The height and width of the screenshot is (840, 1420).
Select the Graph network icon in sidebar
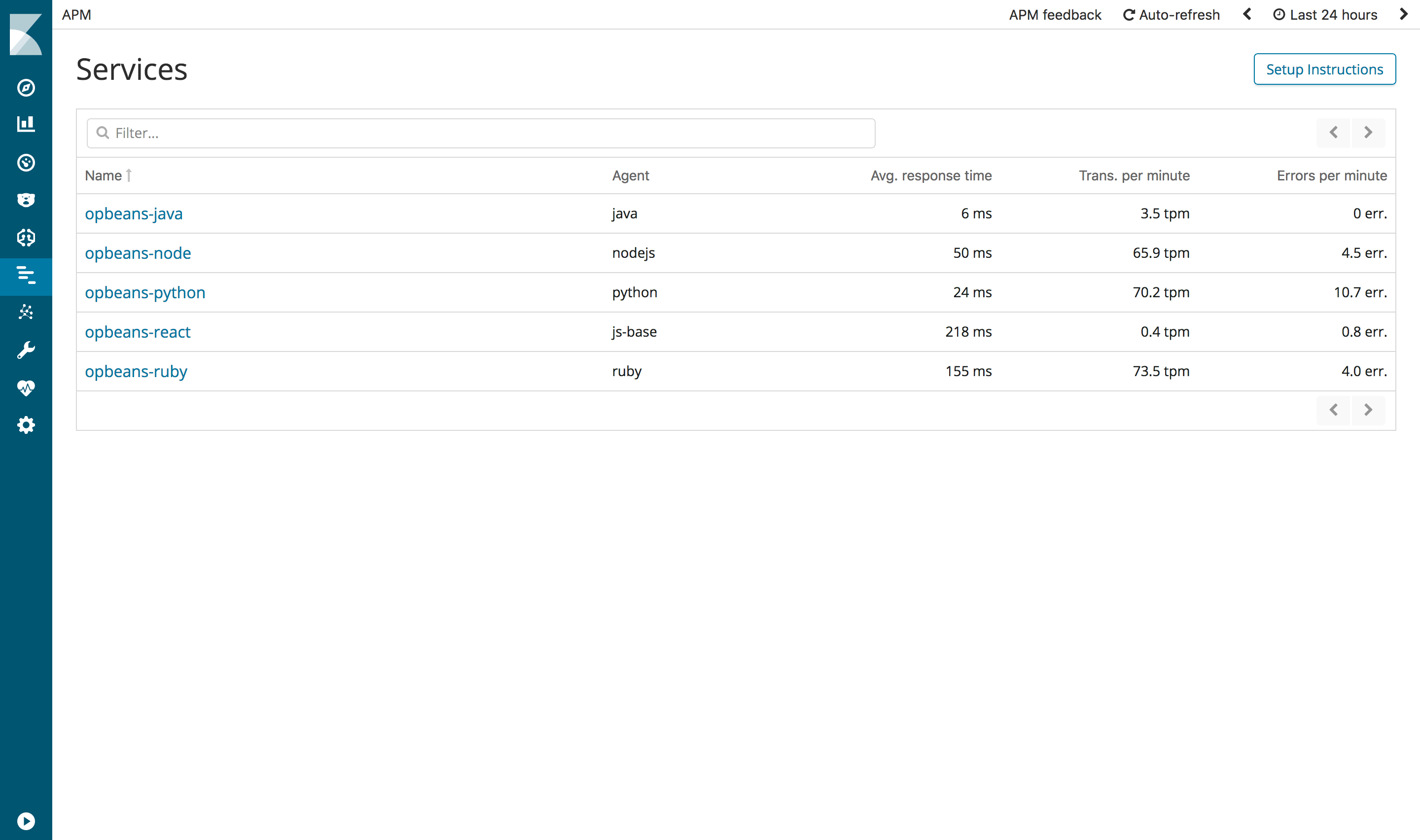(26, 312)
